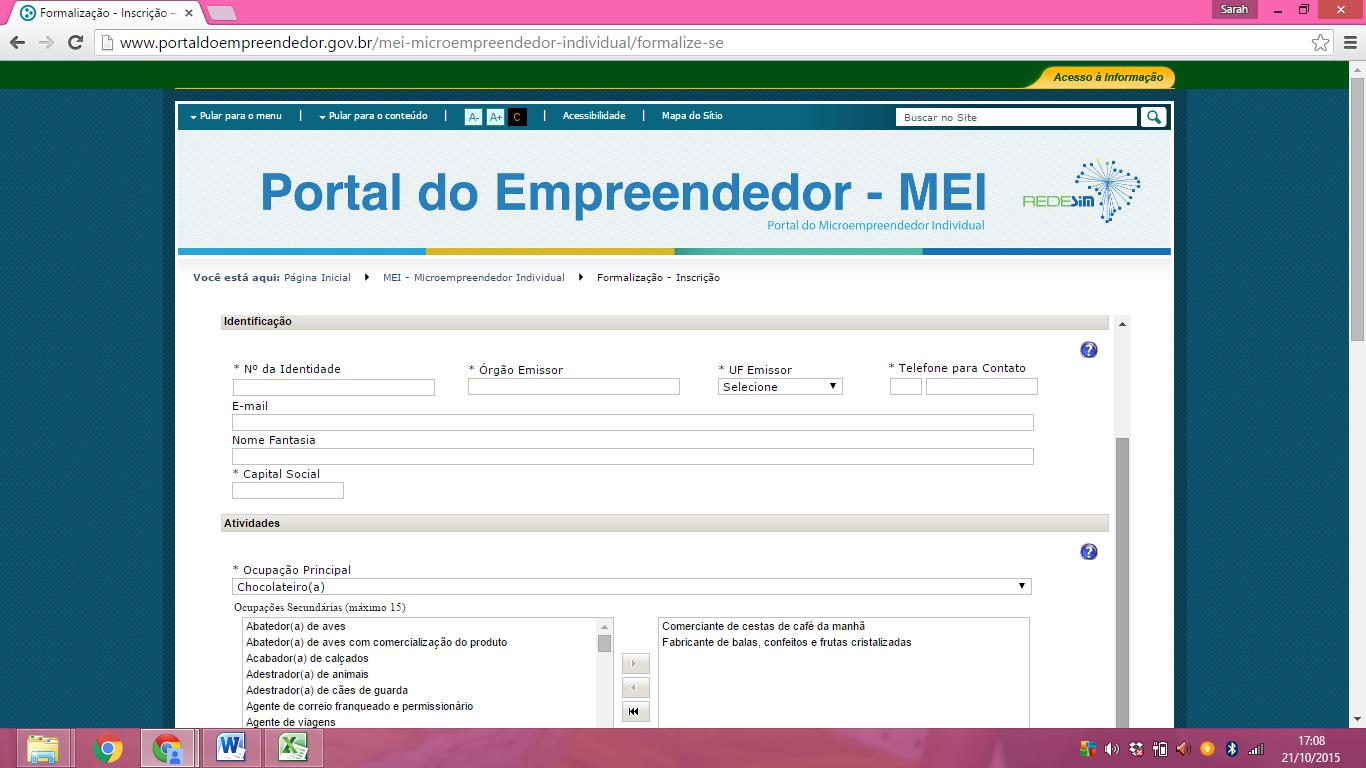This screenshot has width=1366, height=768.
Task: Click the form panel scroll up arrow
Action: [1122, 324]
